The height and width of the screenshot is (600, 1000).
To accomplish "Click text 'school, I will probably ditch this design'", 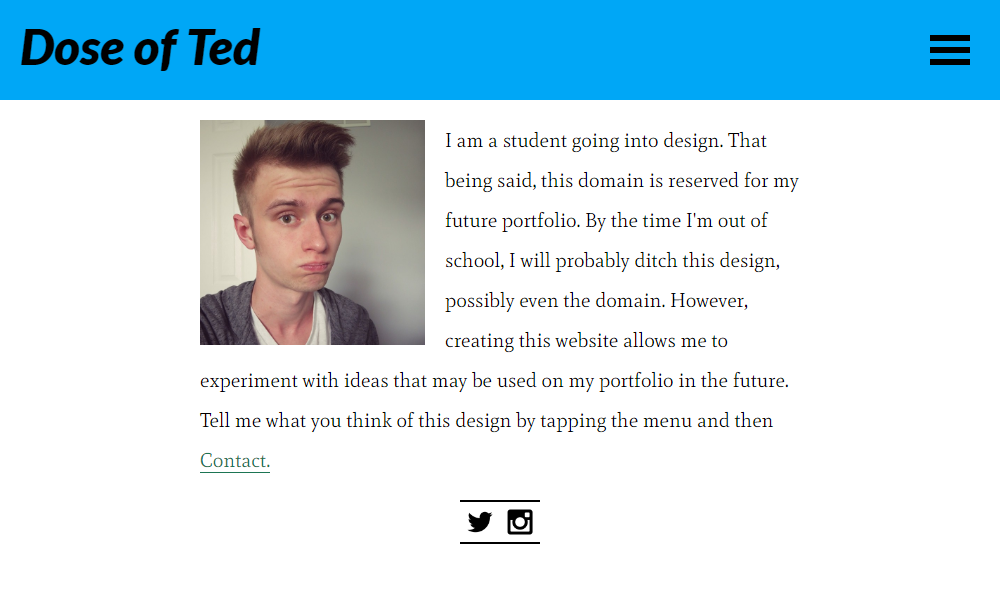I will 612,261.
